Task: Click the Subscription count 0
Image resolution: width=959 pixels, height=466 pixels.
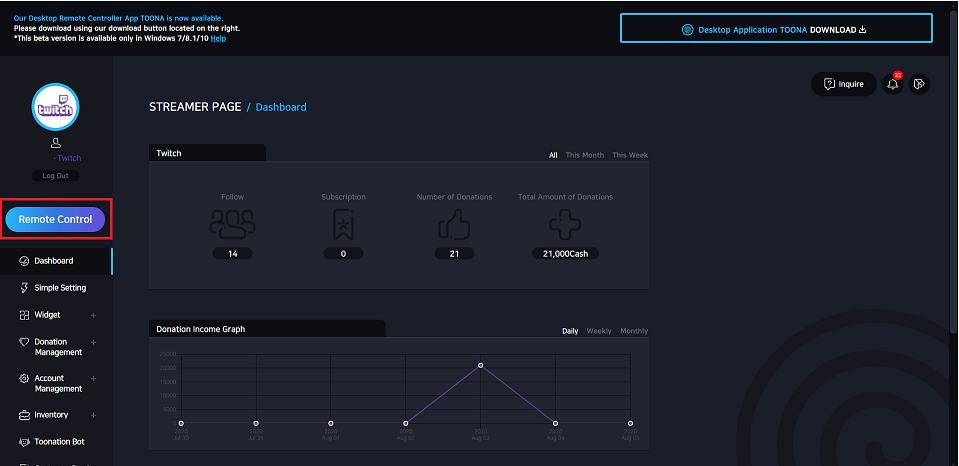Action: (x=343, y=253)
